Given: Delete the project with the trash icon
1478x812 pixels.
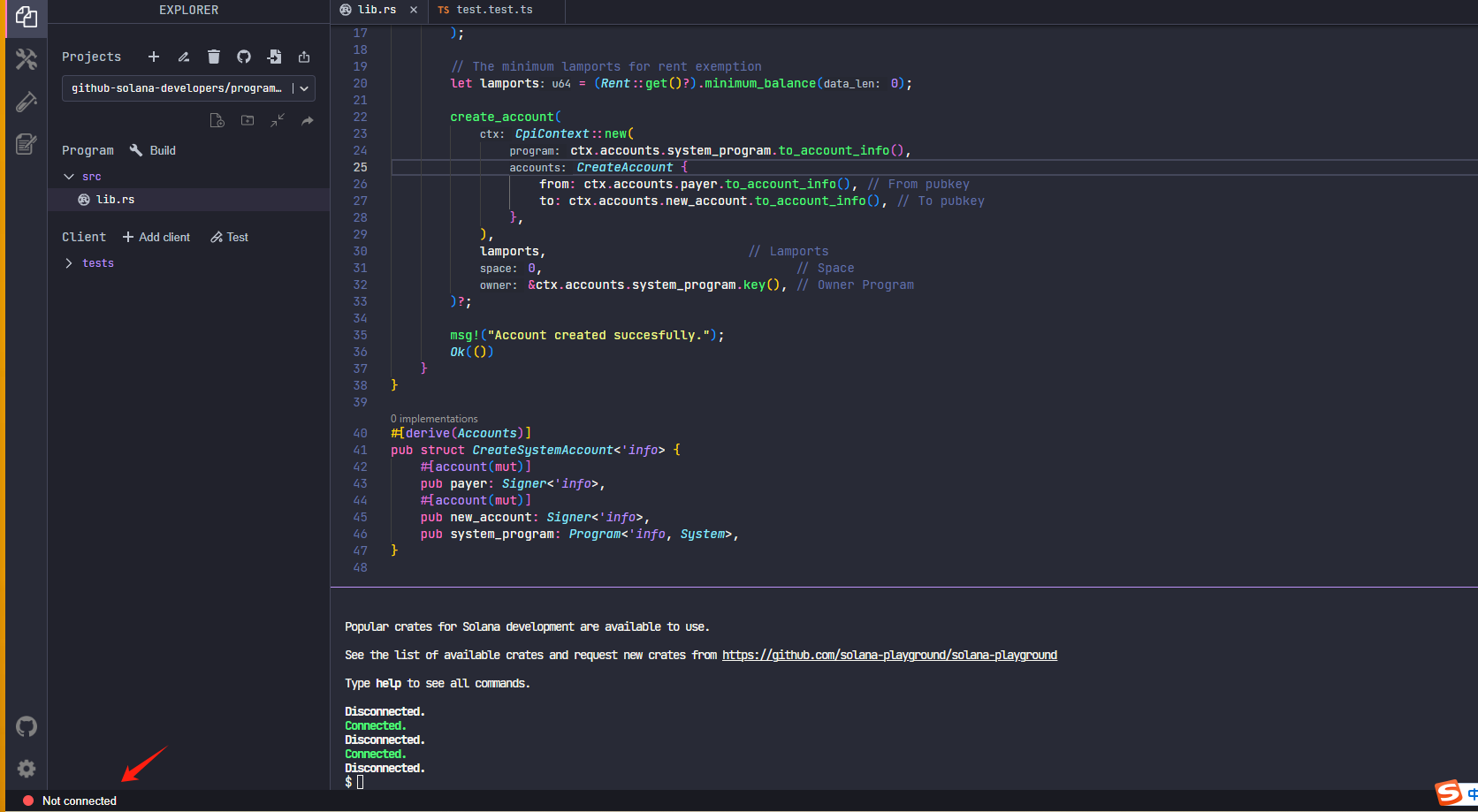Looking at the screenshot, I should (x=214, y=57).
